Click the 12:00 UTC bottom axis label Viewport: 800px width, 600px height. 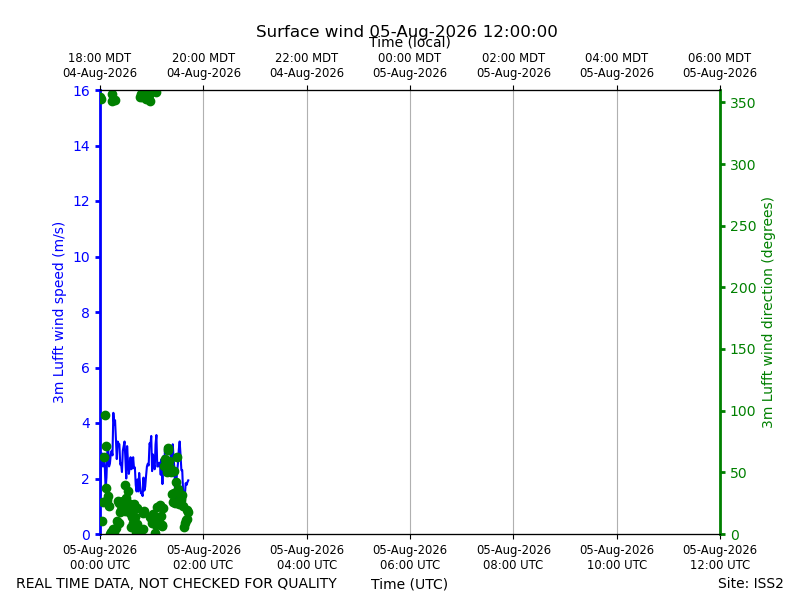720,557
